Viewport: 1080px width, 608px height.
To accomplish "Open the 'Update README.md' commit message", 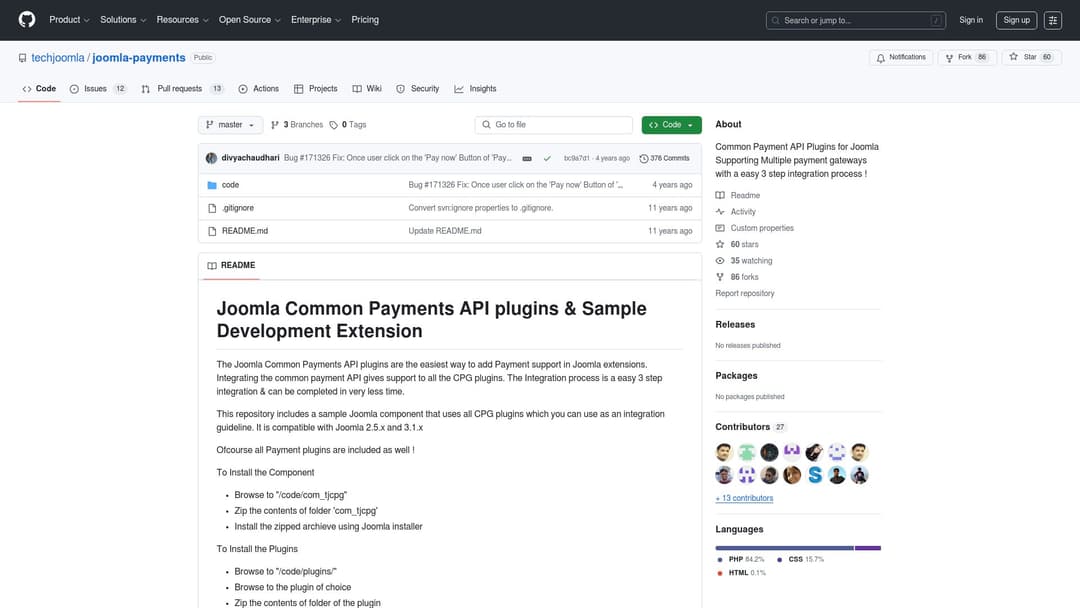I will tap(445, 231).
